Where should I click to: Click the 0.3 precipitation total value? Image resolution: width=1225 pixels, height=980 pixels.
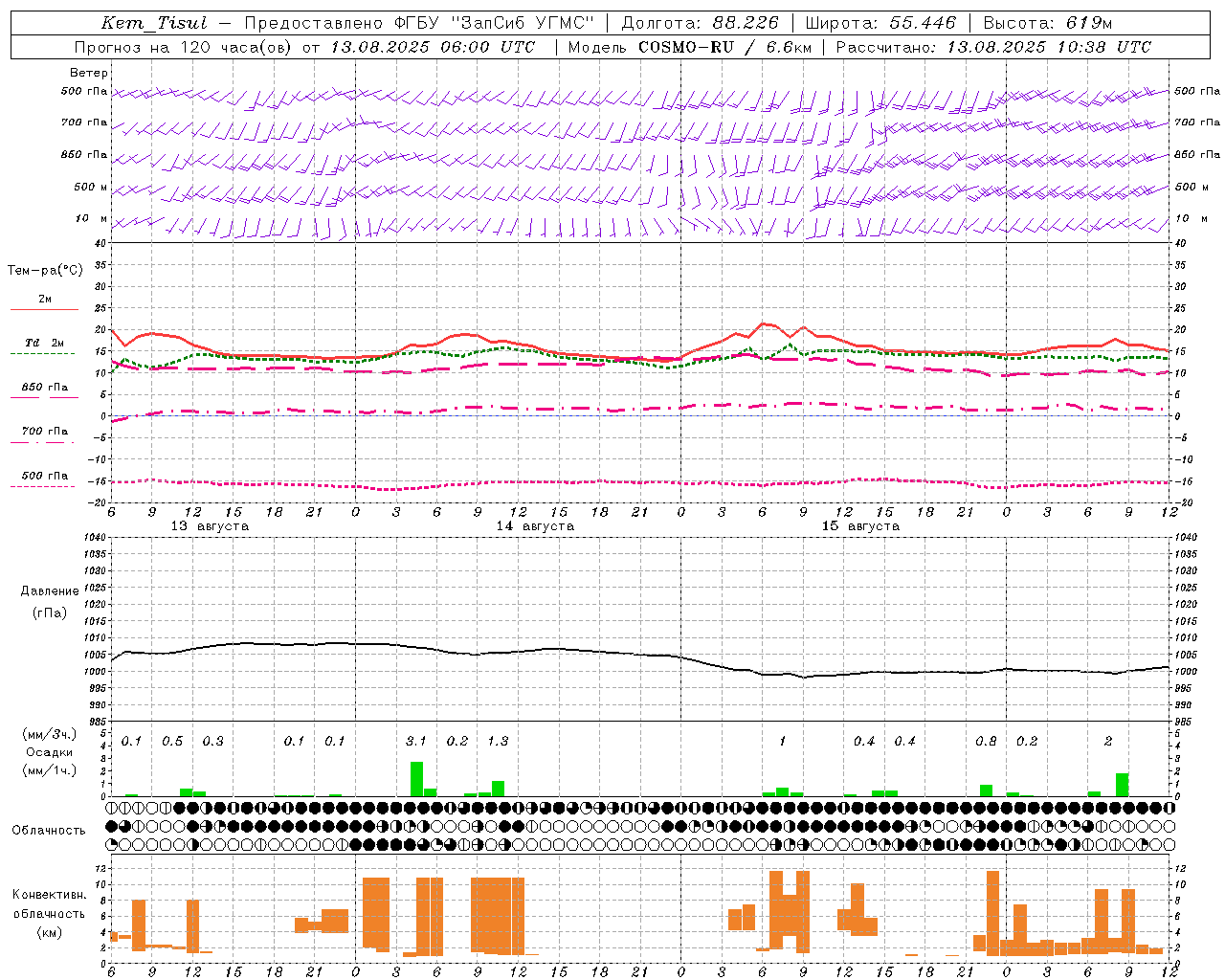click(x=212, y=741)
